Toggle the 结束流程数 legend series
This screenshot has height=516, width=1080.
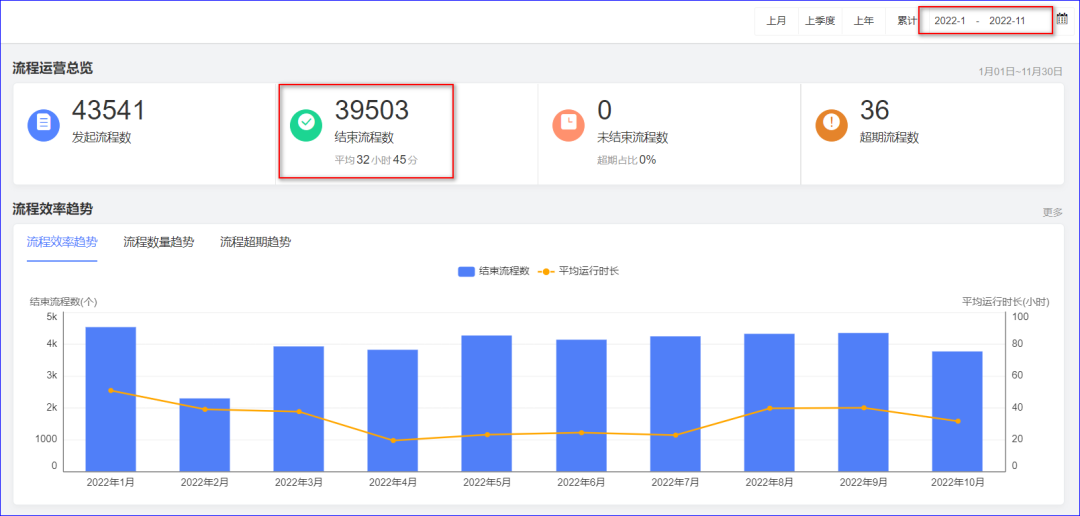pos(493,271)
